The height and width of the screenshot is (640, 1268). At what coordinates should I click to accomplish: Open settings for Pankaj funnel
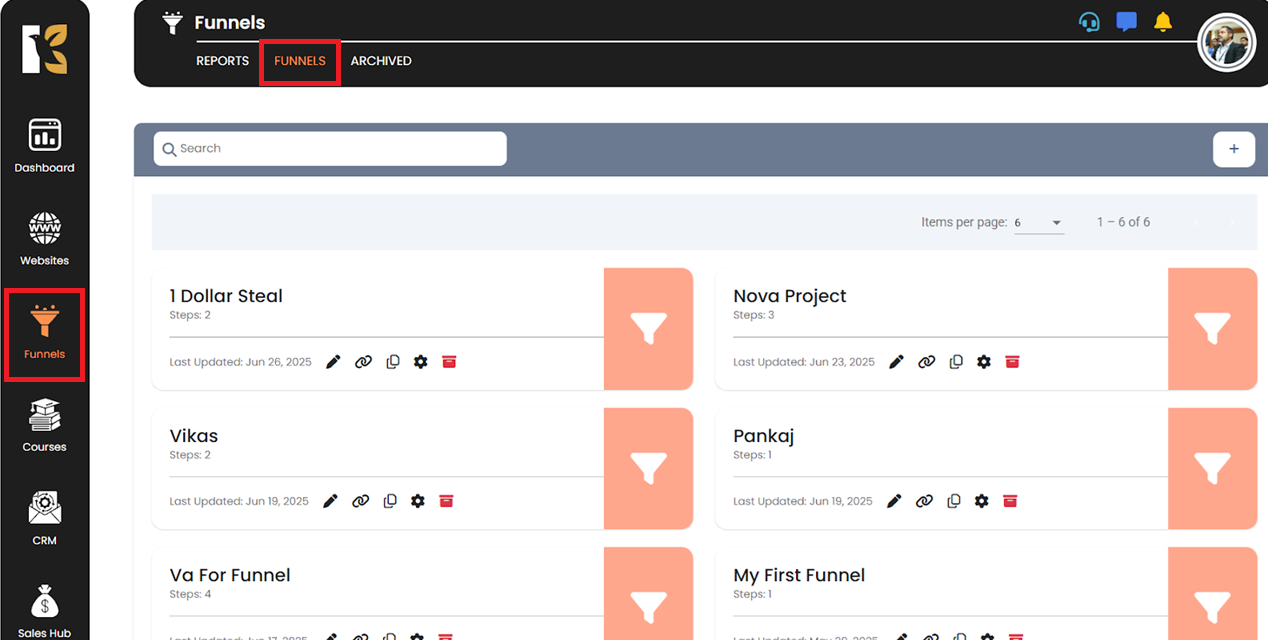tap(981, 501)
